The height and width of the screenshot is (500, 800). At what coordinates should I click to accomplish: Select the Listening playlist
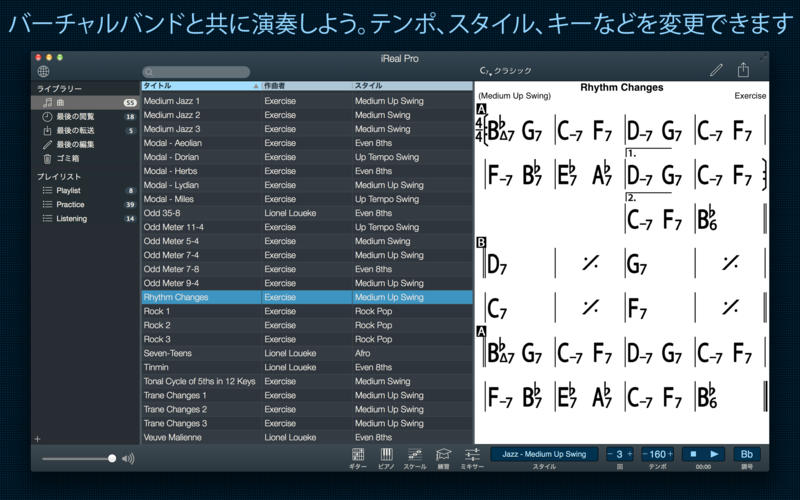(x=86, y=218)
